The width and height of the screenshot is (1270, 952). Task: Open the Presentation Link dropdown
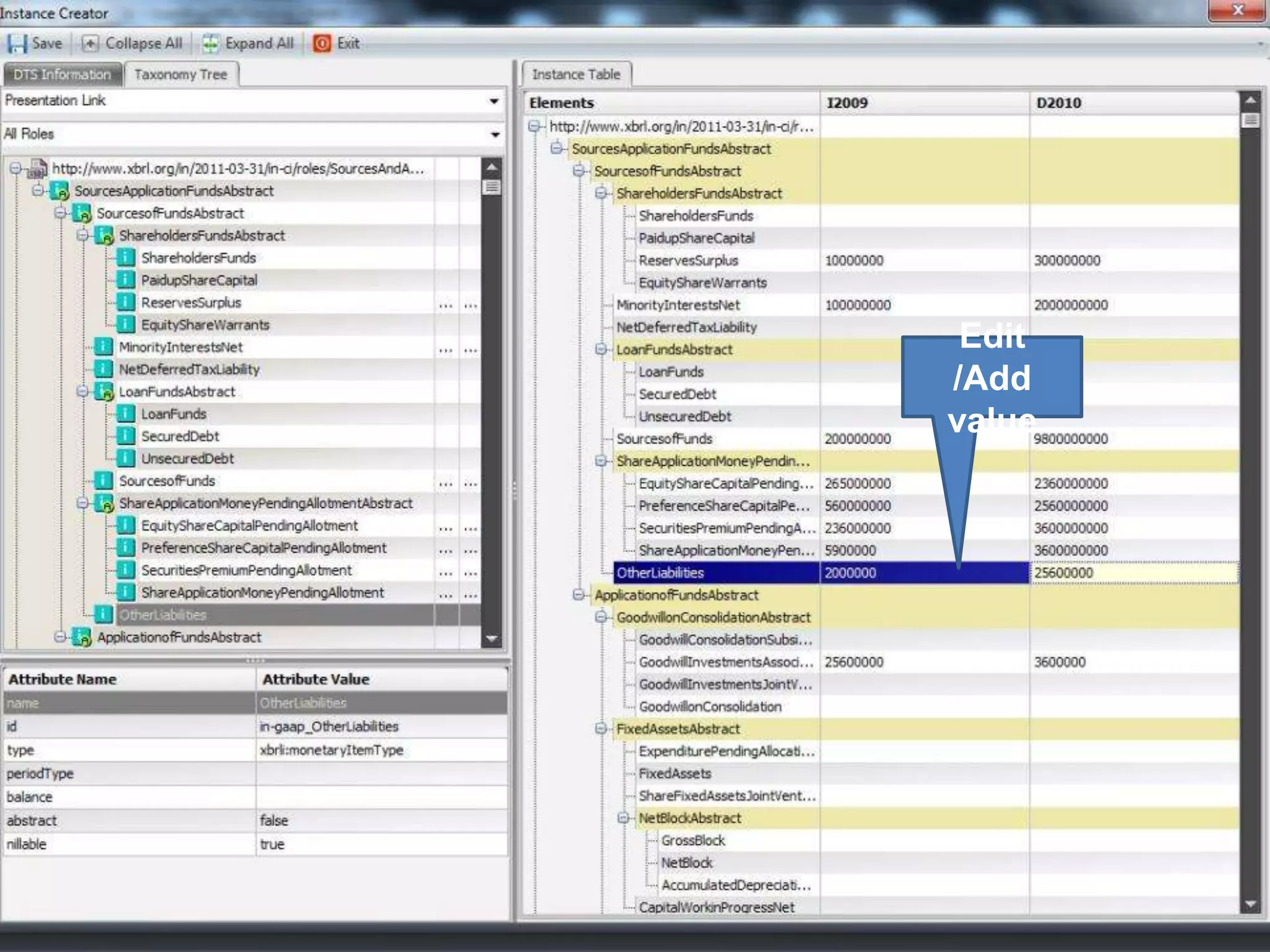(x=494, y=101)
